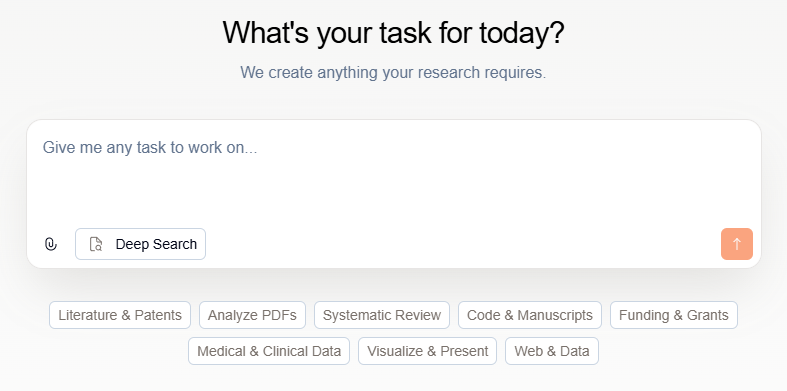Pick the Code & Manuscripts chip

(x=530, y=315)
